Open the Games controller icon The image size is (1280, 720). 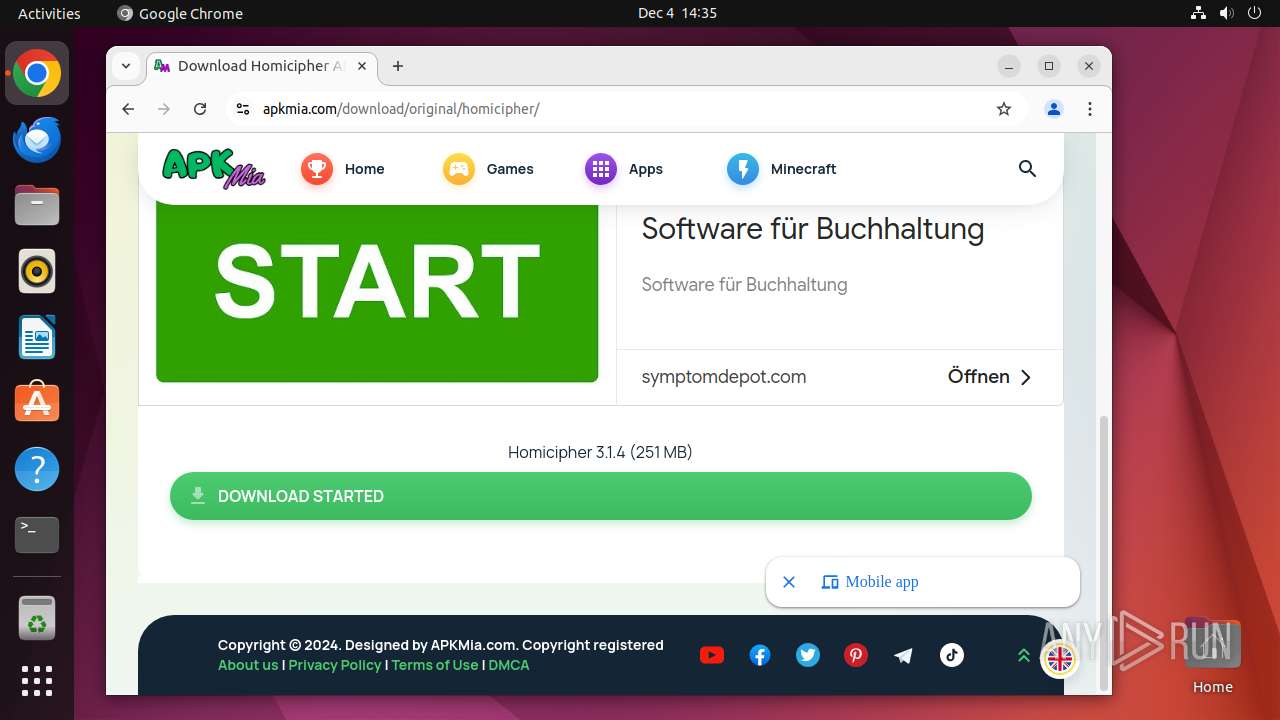click(459, 169)
